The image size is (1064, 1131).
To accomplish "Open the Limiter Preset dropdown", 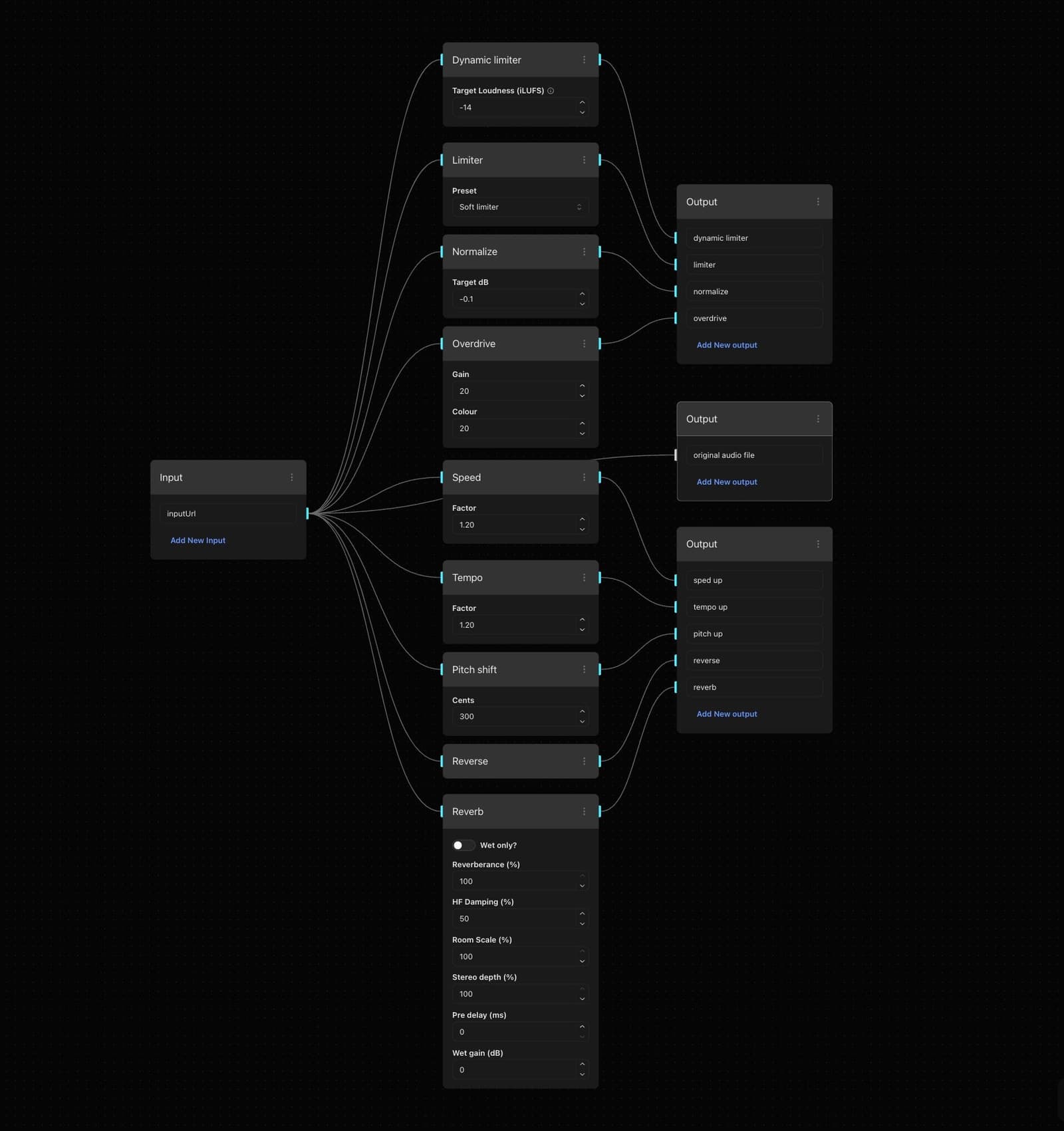I will coord(520,207).
